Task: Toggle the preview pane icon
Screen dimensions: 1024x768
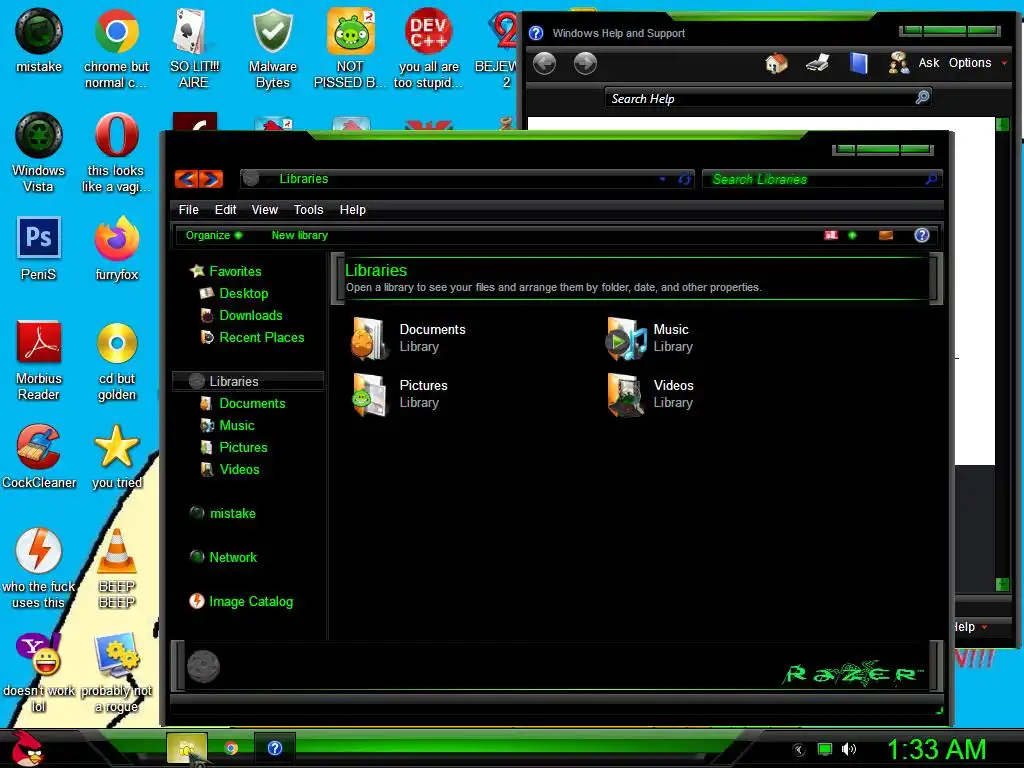Action: pos(886,235)
